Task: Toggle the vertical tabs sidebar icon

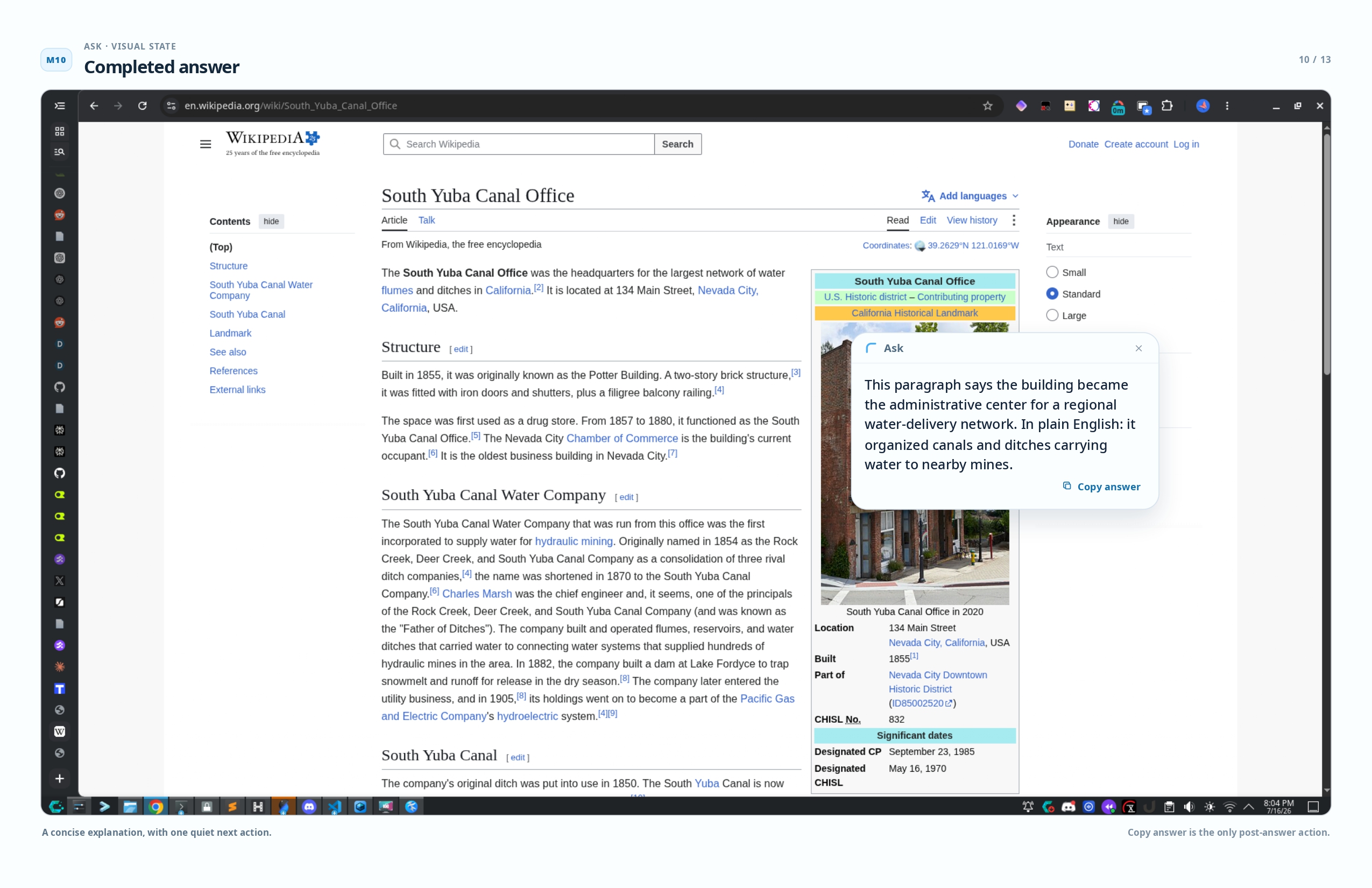Action: coord(59,105)
